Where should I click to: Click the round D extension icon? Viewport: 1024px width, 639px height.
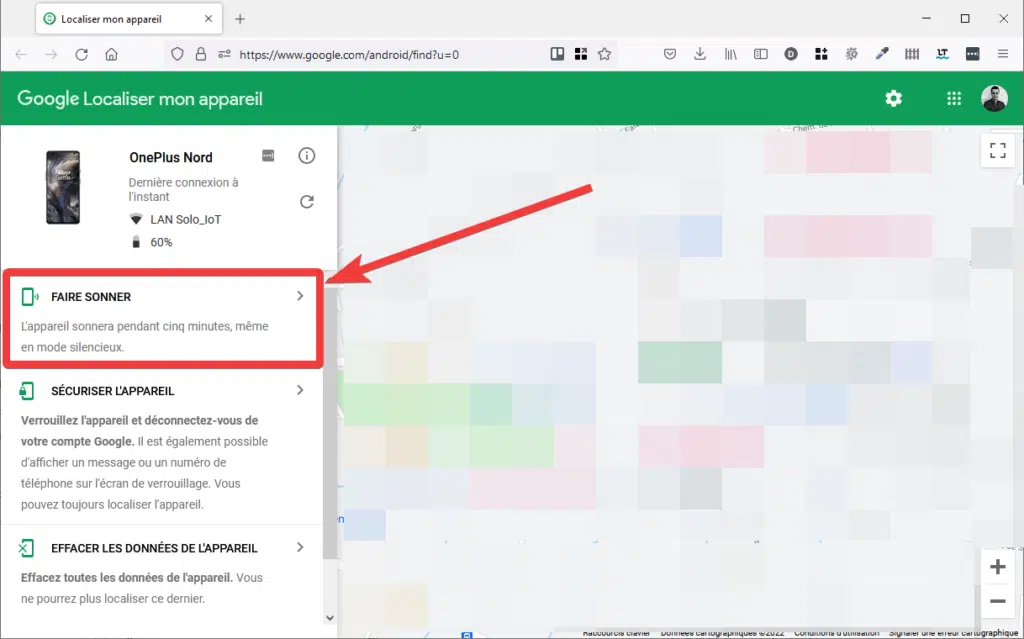(791, 54)
